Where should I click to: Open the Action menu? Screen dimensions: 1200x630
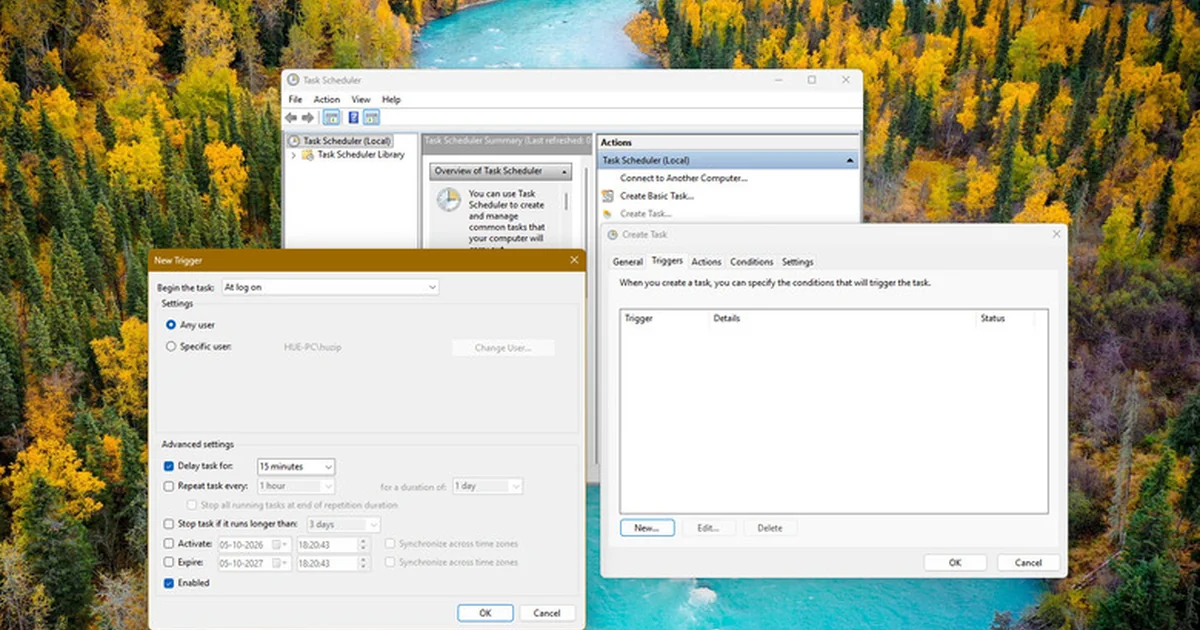coord(327,100)
